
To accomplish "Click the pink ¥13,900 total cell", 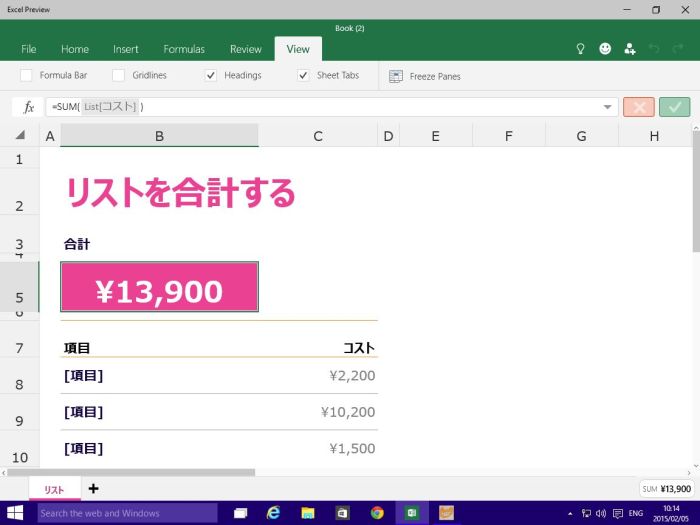I will [x=159, y=288].
